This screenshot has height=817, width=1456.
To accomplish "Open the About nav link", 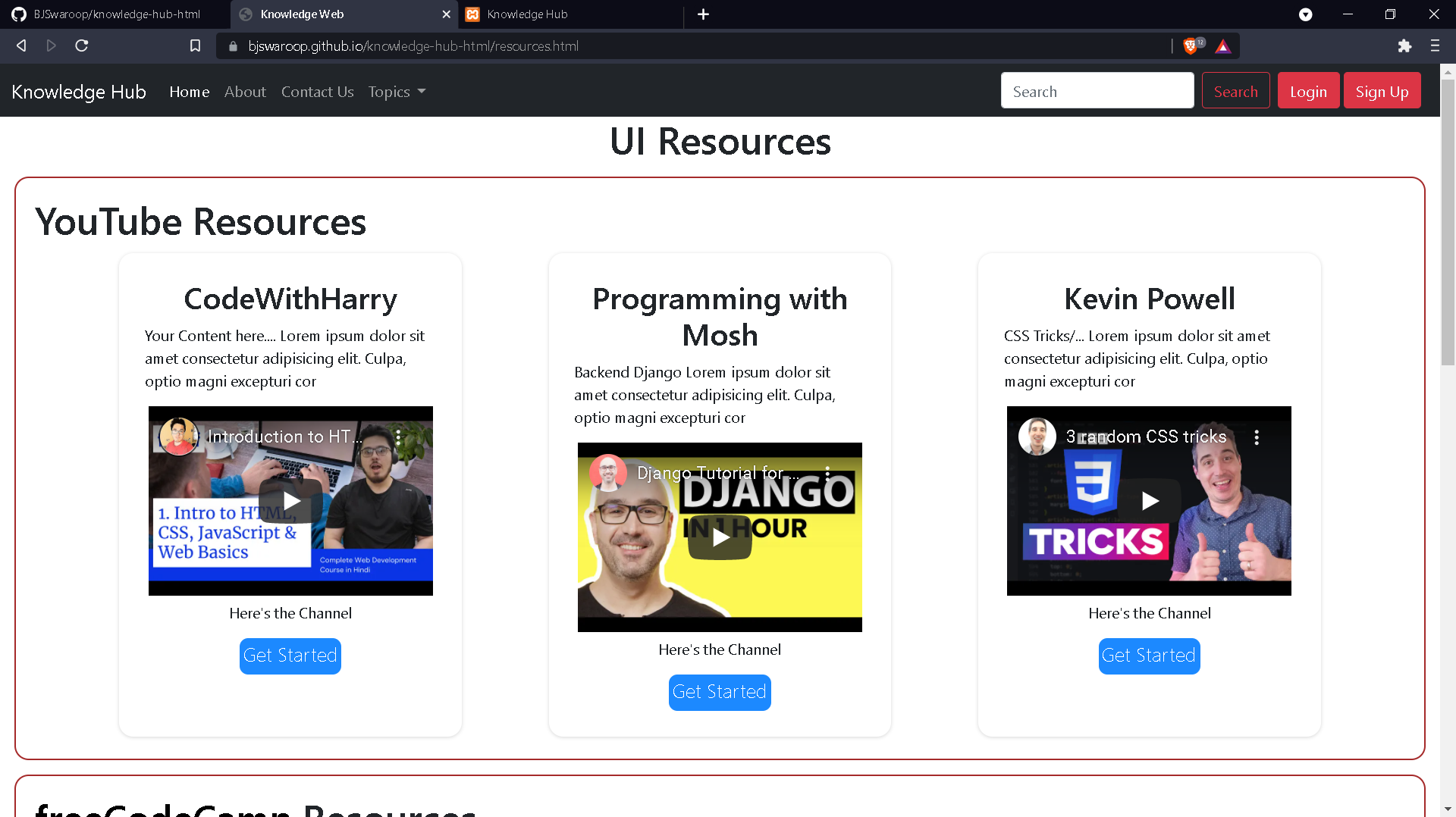I will coord(245,92).
